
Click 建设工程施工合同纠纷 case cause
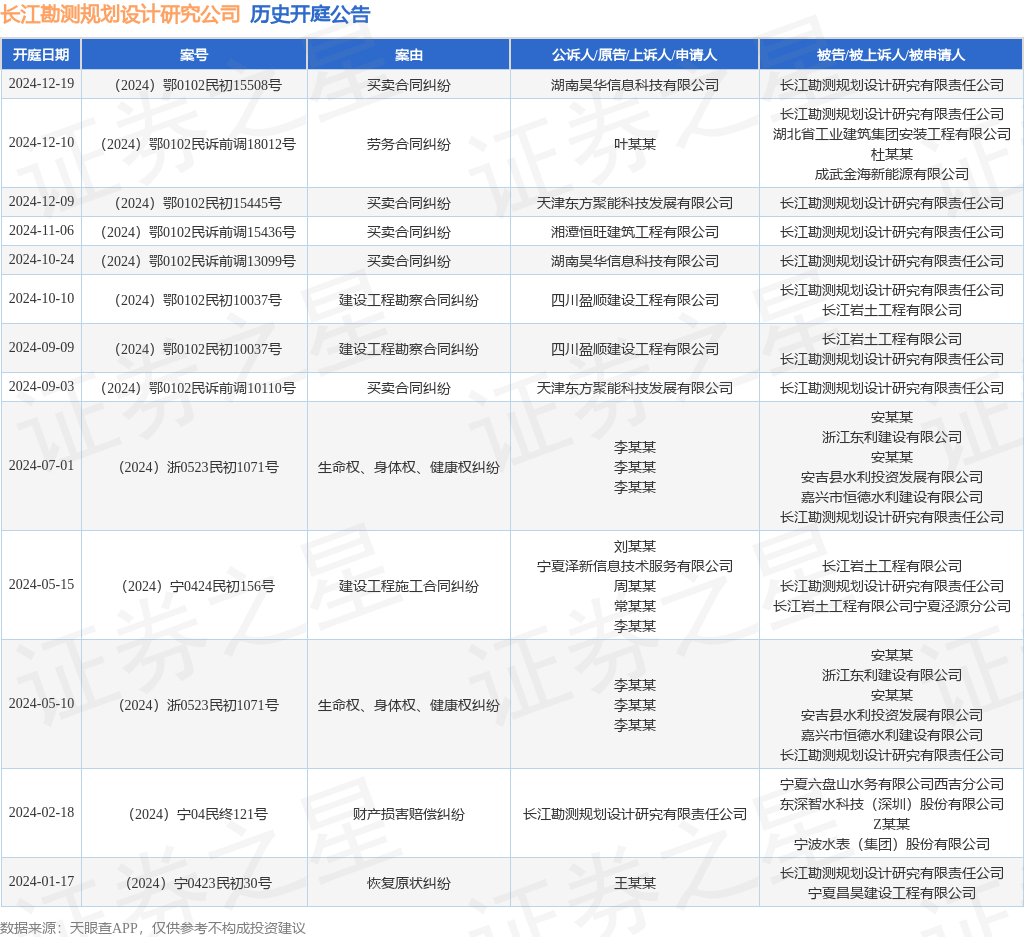click(x=409, y=586)
